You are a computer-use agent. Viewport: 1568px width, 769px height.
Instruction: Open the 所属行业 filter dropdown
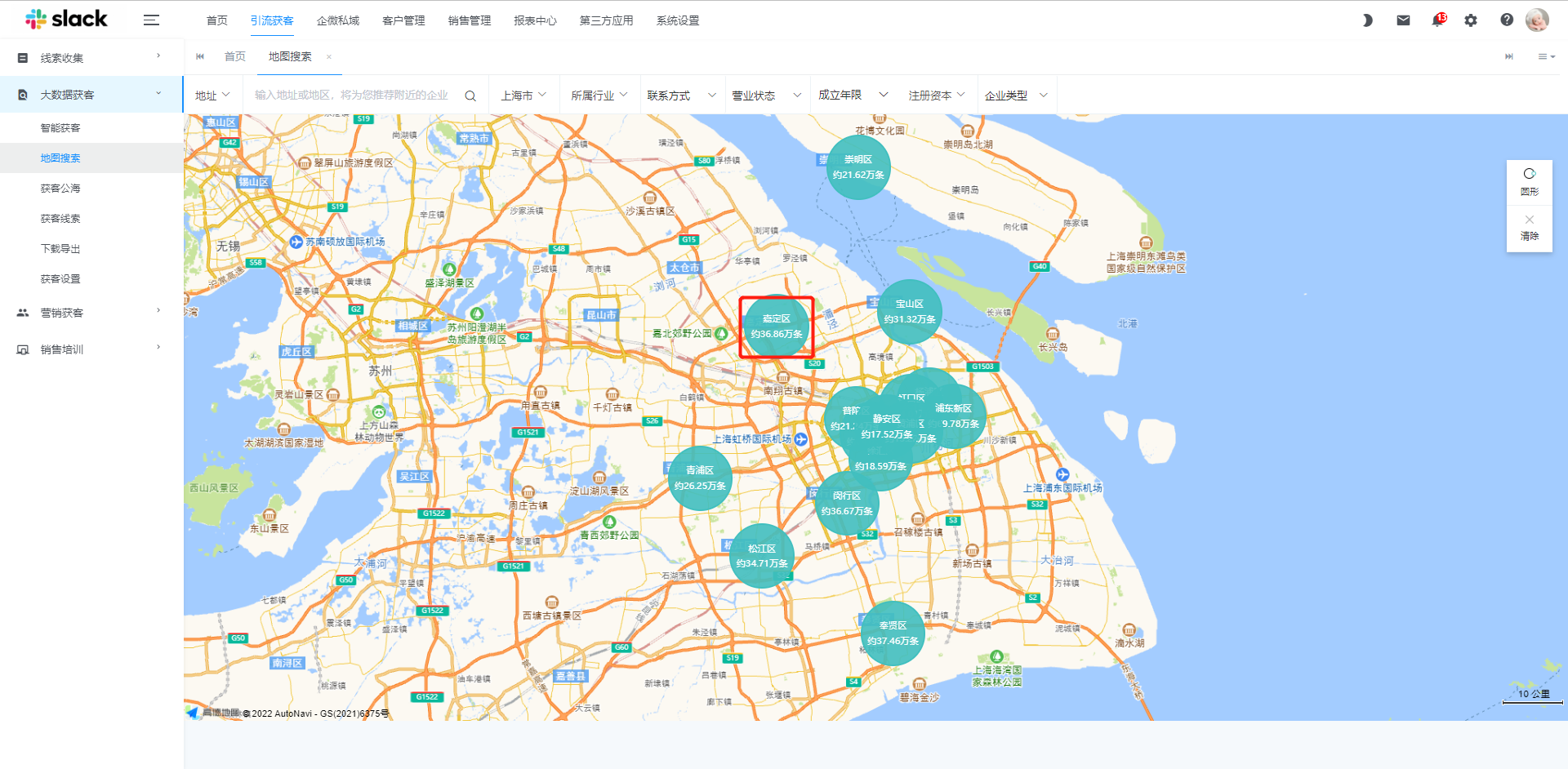(599, 96)
